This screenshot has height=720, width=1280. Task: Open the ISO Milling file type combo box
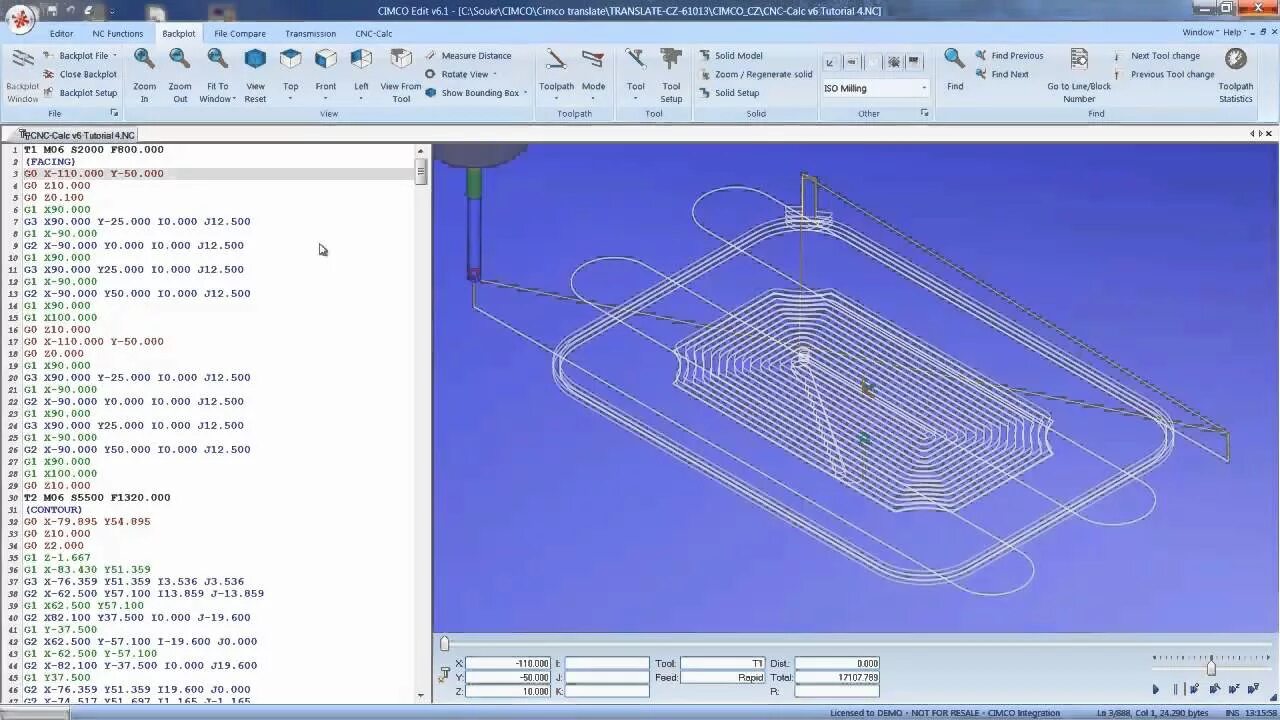[875, 88]
